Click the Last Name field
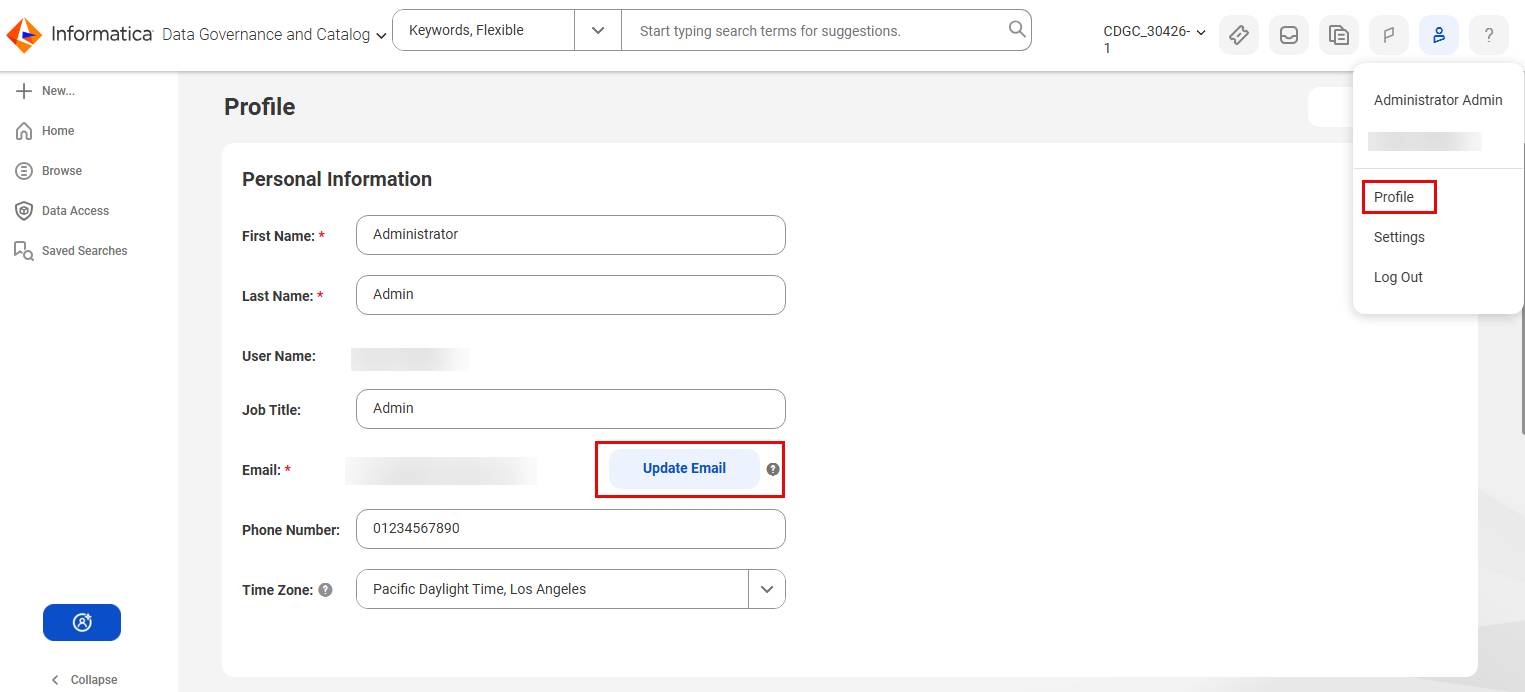This screenshot has height=692, width=1525. point(571,295)
